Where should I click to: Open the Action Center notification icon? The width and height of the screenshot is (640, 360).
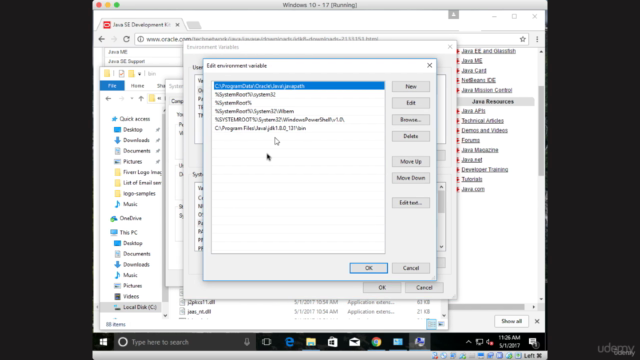(x=533, y=342)
